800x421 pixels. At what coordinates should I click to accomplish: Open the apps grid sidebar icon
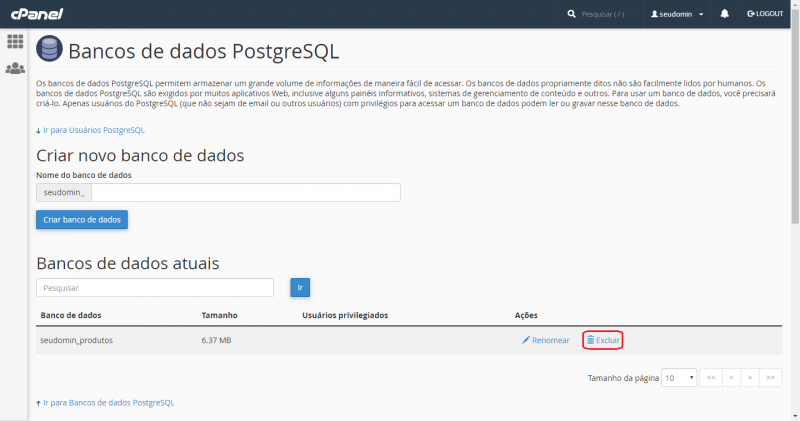tap(15, 41)
